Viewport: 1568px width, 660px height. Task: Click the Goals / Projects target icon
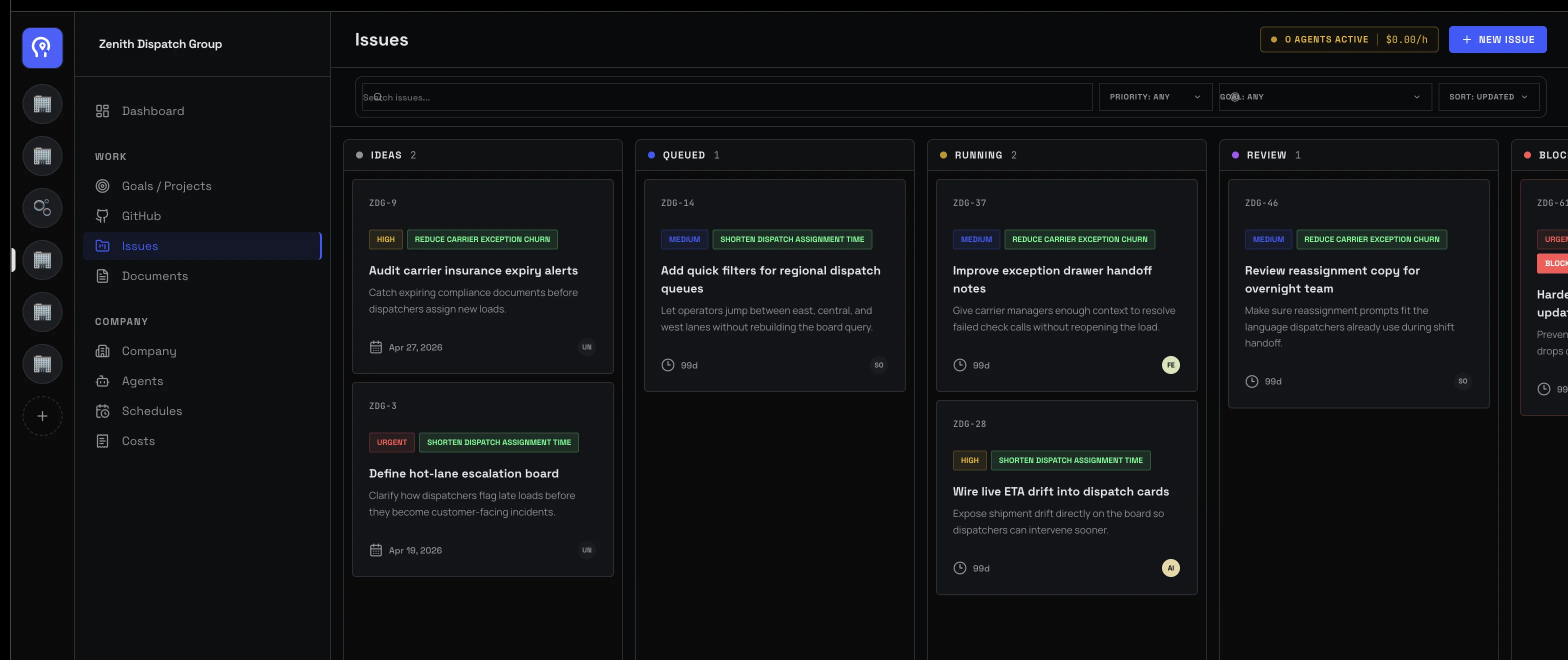[102, 185]
